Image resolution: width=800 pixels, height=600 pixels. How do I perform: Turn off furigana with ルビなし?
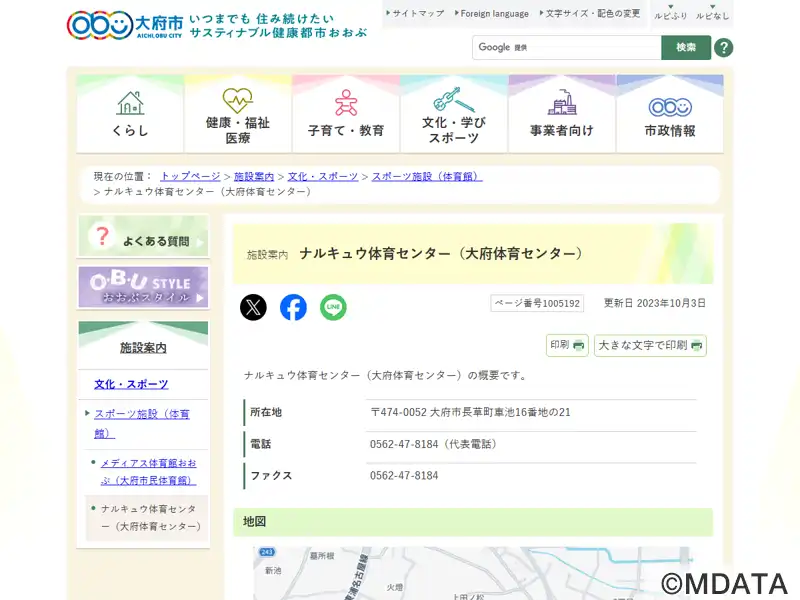[x=712, y=14]
